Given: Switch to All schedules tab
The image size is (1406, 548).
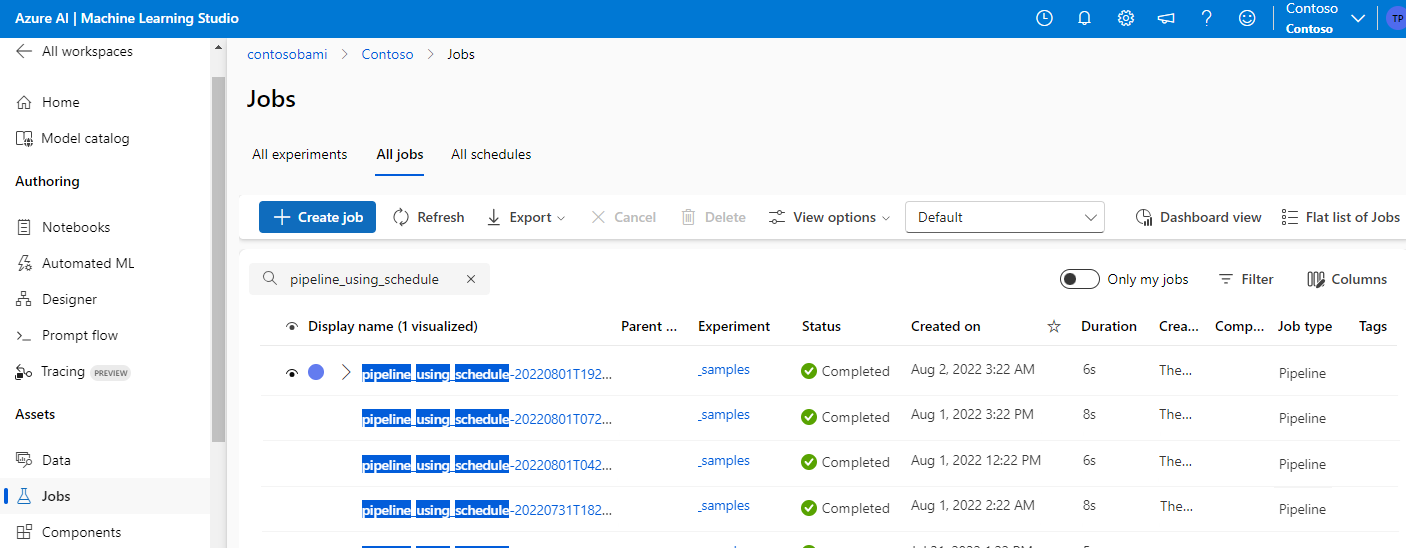Looking at the screenshot, I should [491, 154].
